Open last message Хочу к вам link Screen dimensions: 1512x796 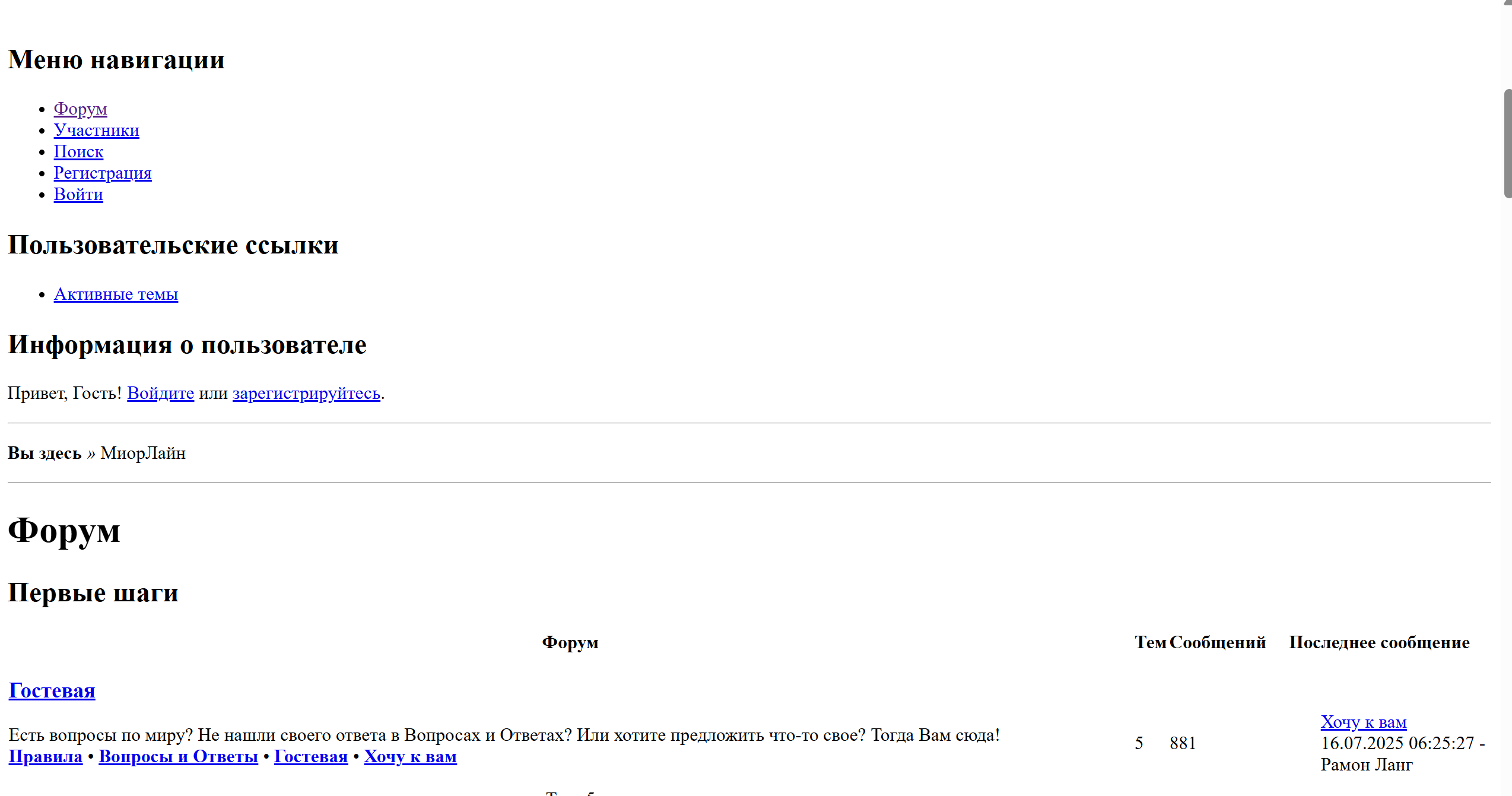[1363, 722]
